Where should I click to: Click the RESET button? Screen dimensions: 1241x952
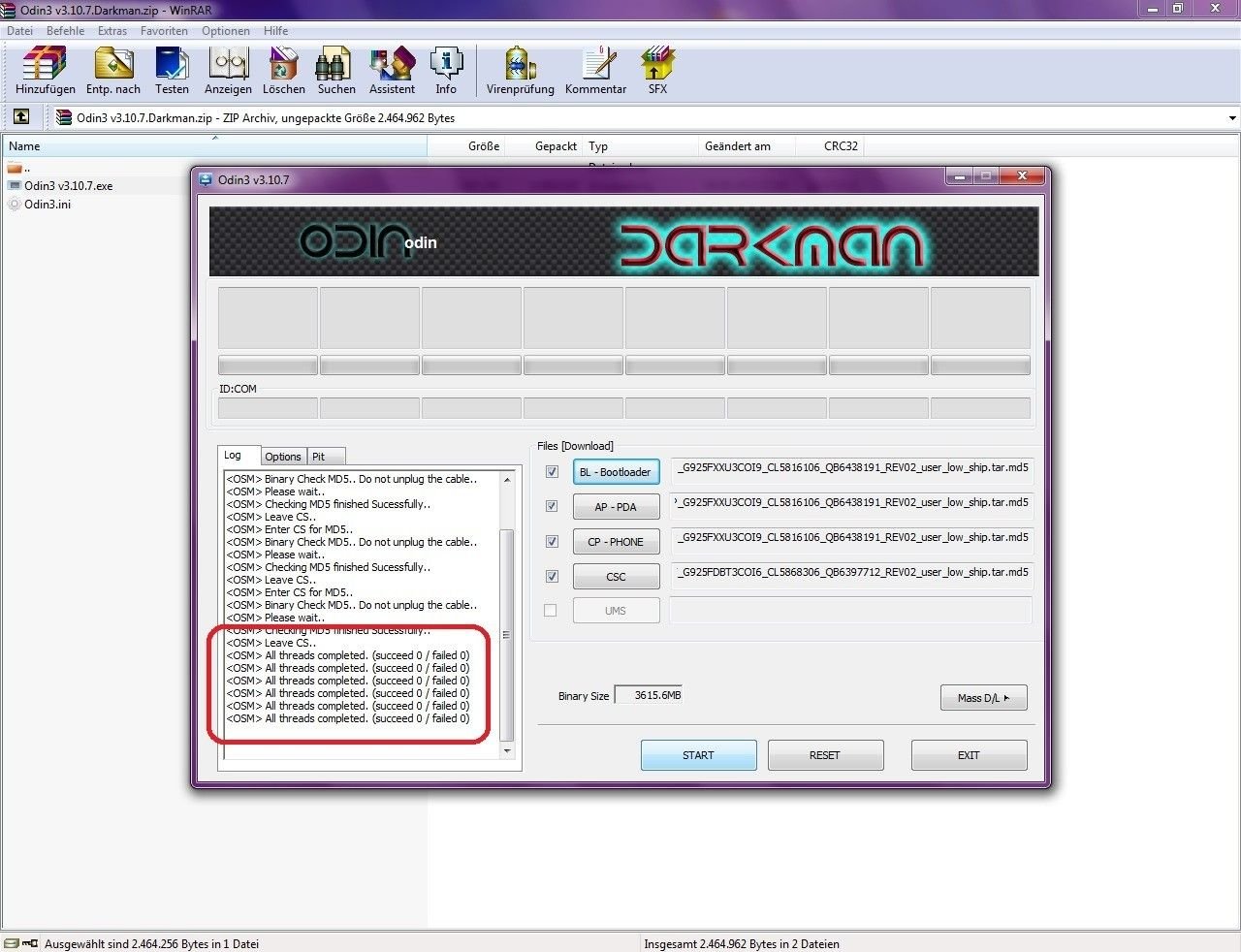(x=825, y=755)
